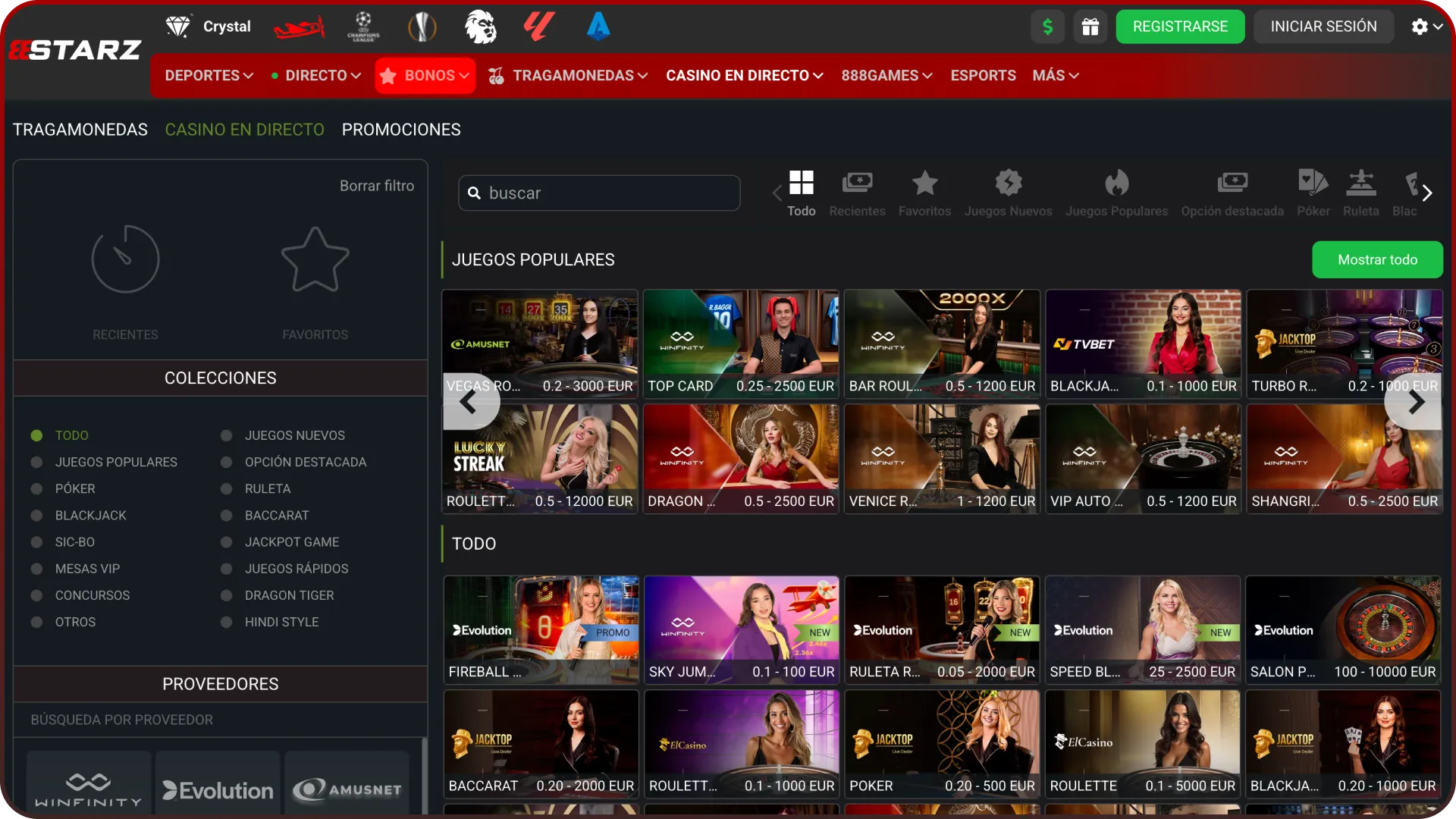Select the BLACKJACK collection radio button
This screenshot has width=1456, height=819.
(36, 515)
